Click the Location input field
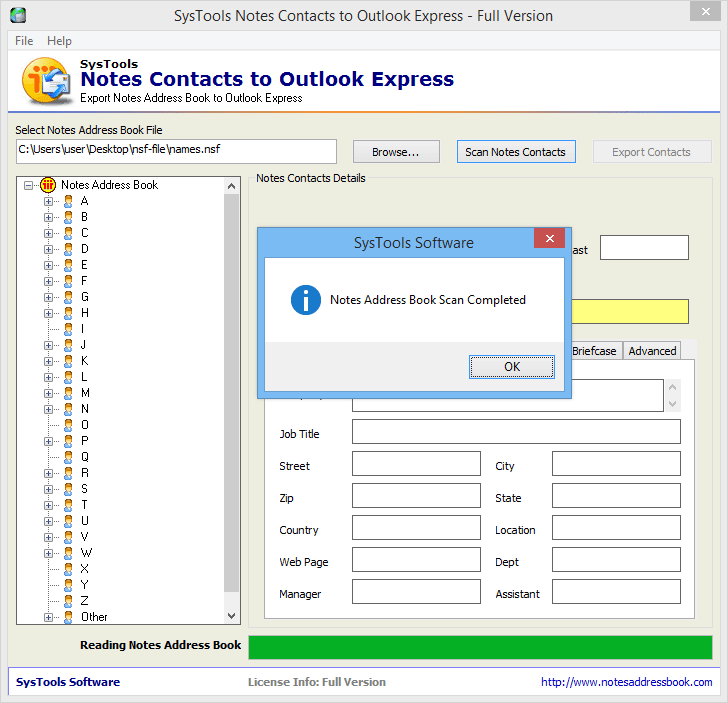728x703 pixels. point(616,527)
